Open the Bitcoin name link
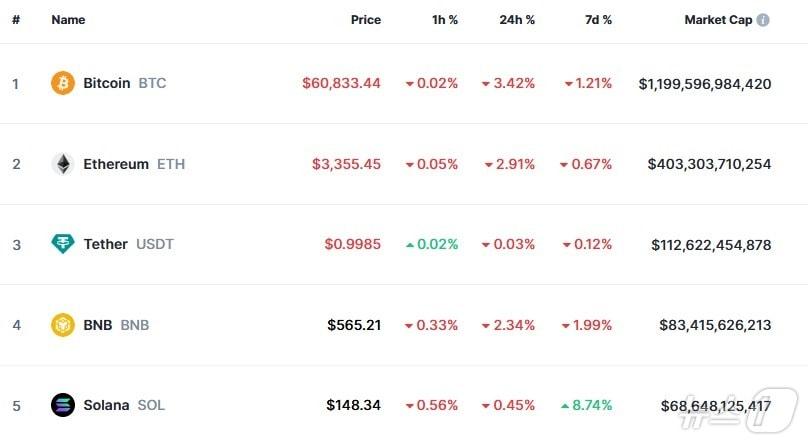808x445 pixels. (x=106, y=83)
